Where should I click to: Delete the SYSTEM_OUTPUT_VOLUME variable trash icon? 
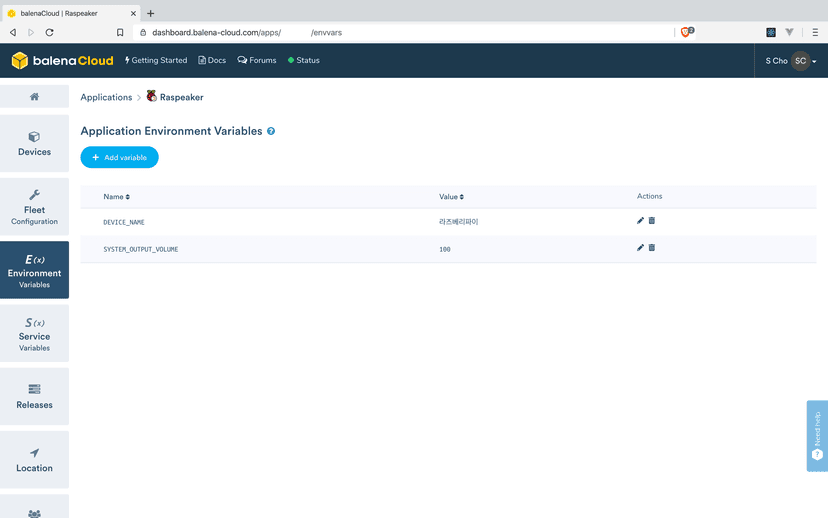click(652, 248)
